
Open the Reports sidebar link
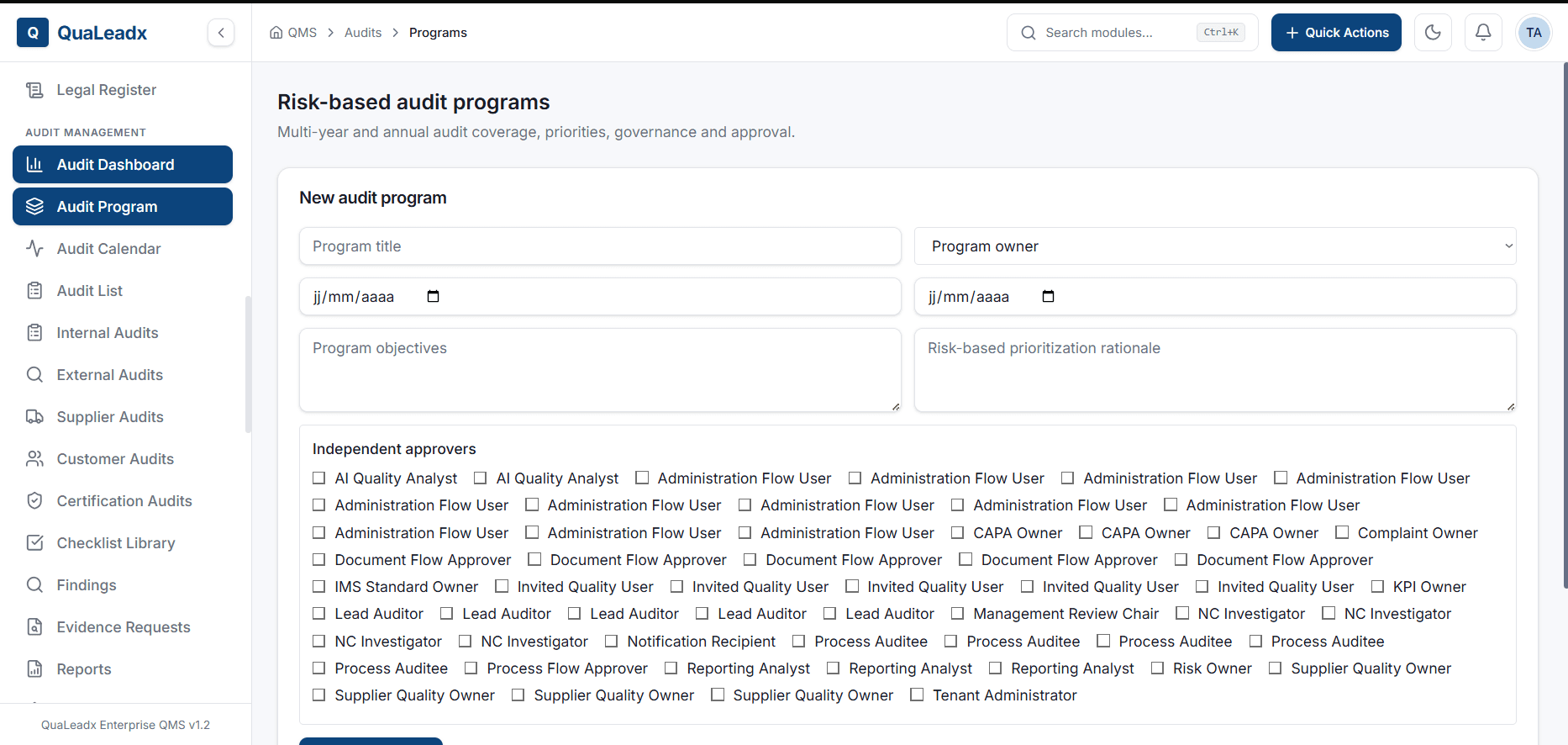point(123,669)
